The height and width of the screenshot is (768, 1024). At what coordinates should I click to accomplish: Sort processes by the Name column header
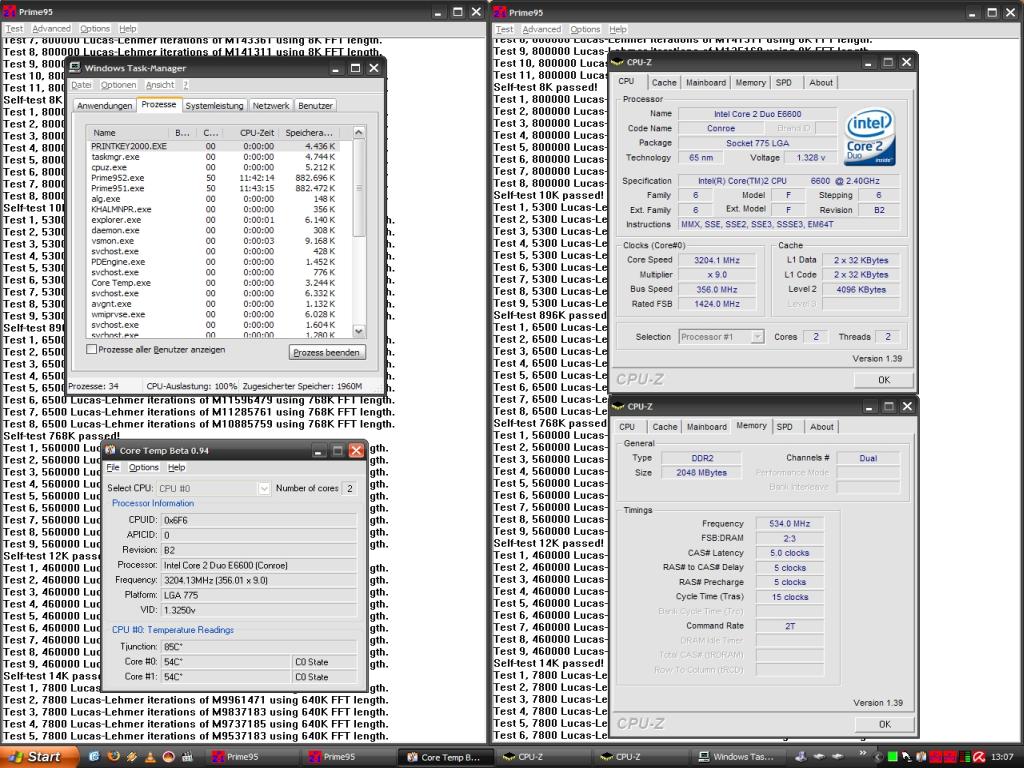click(x=128, y=133)
